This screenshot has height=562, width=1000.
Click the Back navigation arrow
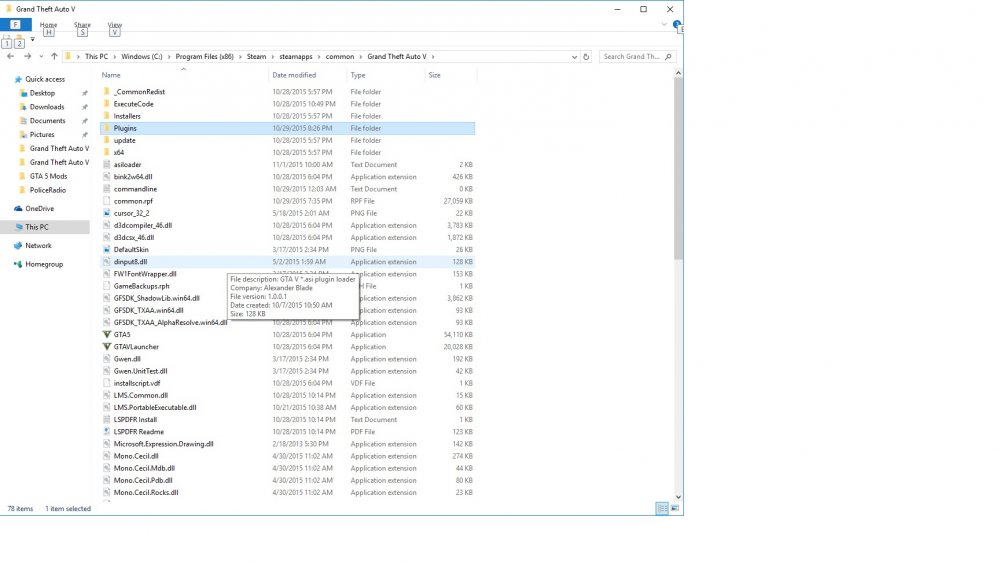click(x=11, y=56)
